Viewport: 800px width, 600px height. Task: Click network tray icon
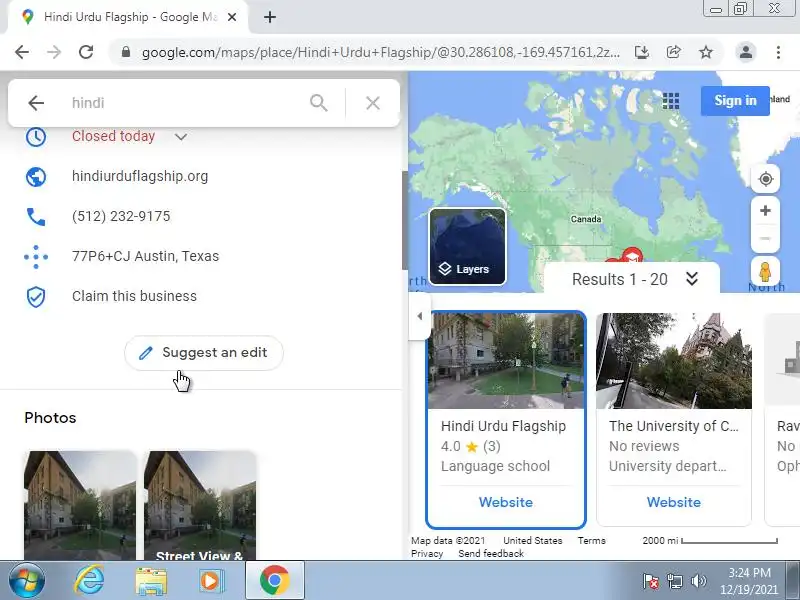pyautogui.click(x=674, y=581)
